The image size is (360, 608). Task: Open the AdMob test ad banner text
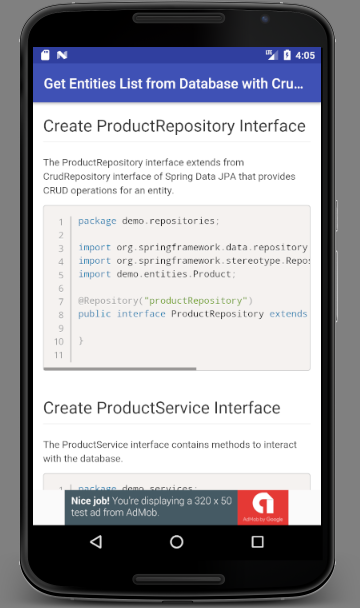(151, 506)
